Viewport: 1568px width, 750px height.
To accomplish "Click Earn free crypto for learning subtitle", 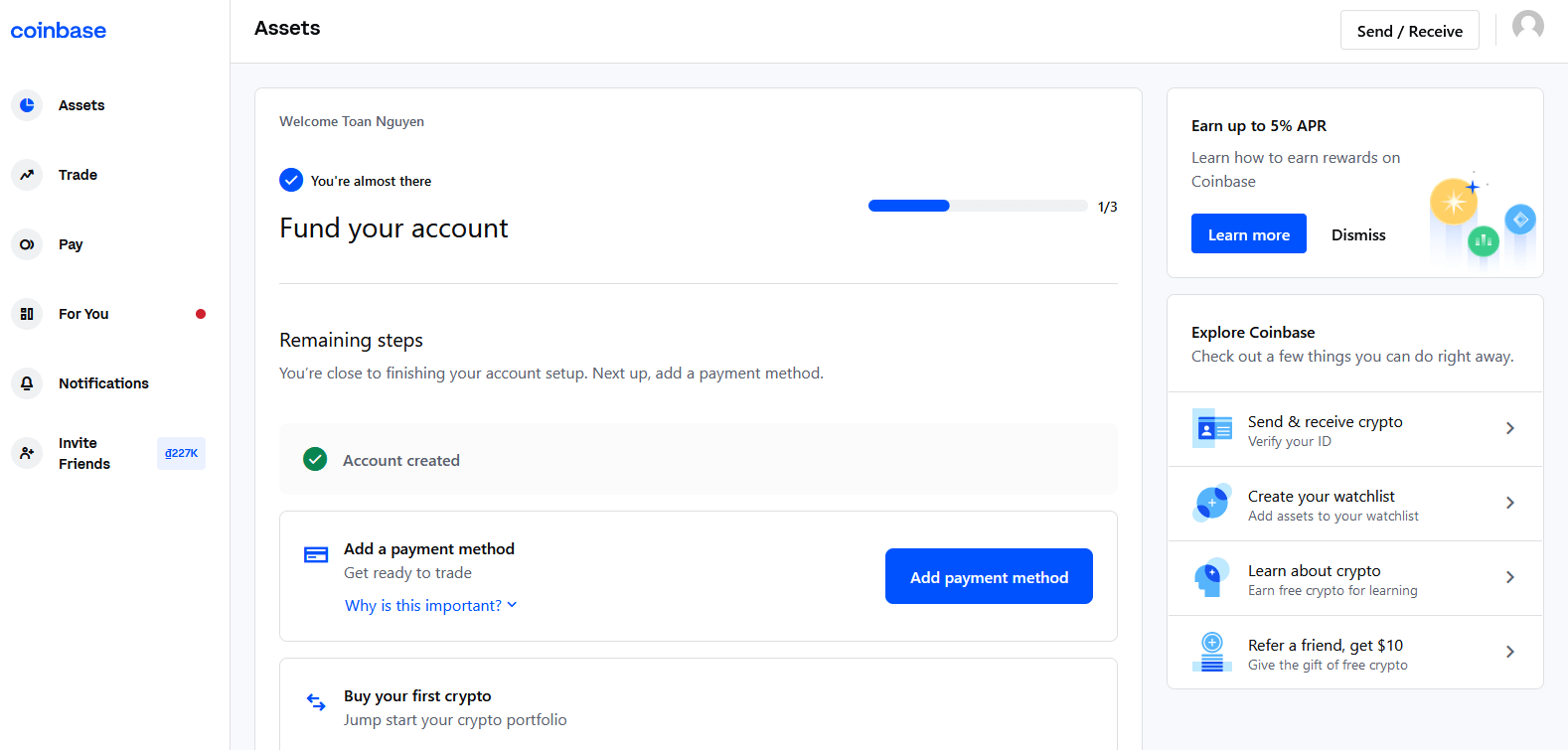I will [x=1333, y=590].
